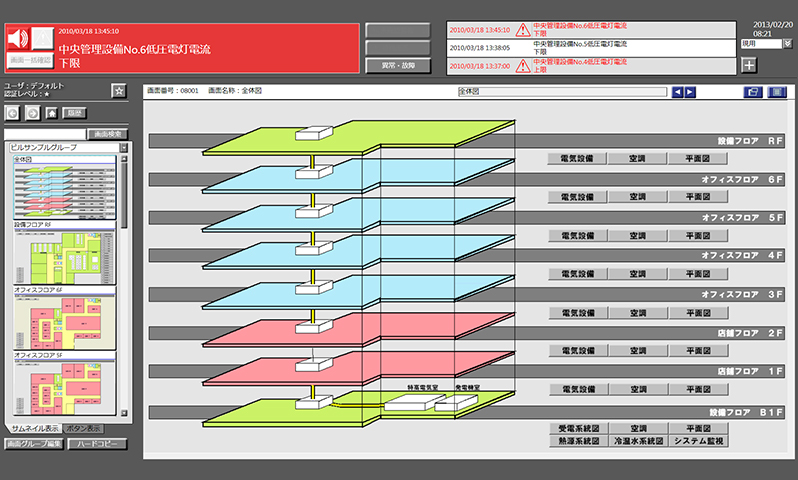Viewport: 798px width, 480px height.
Task: Click the 異常・故障 button
Action: click(x=397, y=66)
